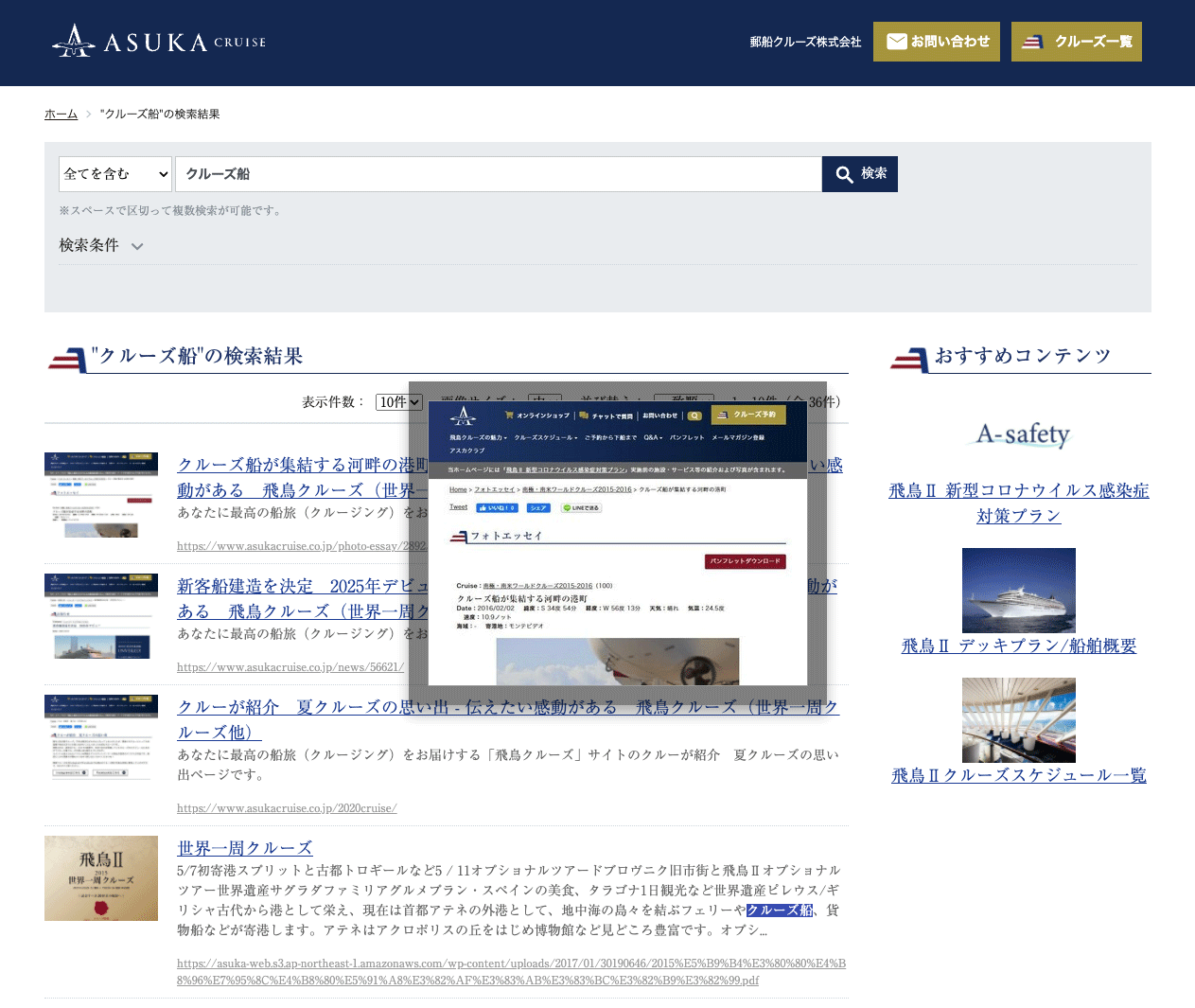The image size is (1195, 1008).
Task: Open the 全てを含む match-type dropdown
Action: (115, 174)
